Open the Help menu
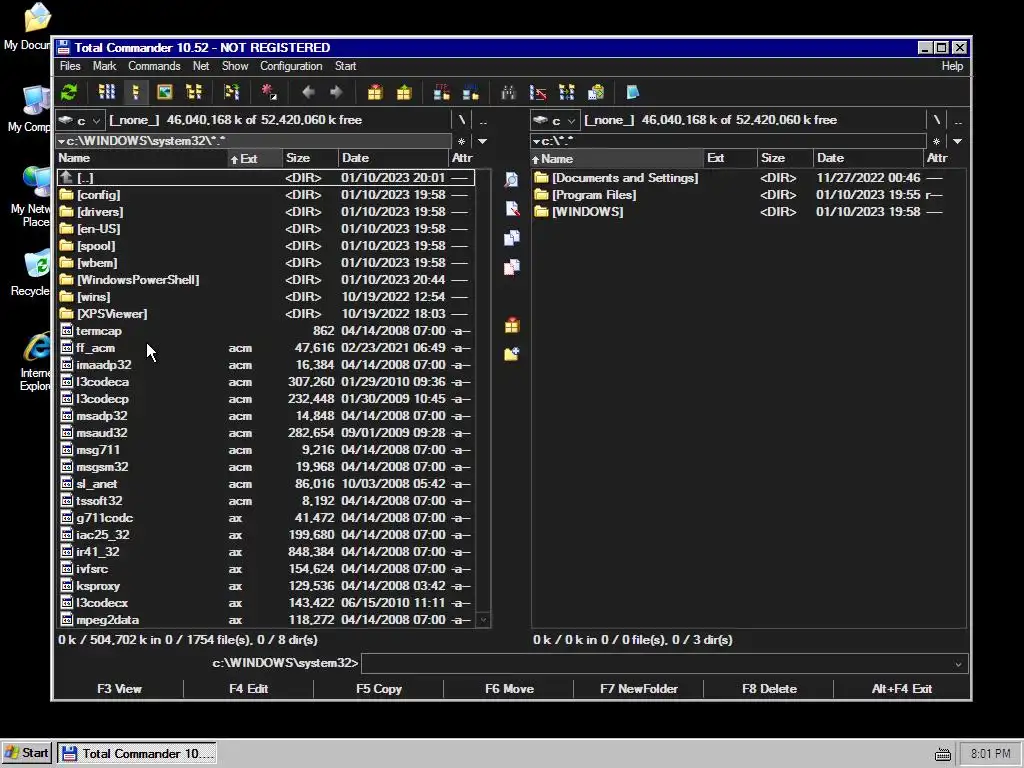 point(952,66)
